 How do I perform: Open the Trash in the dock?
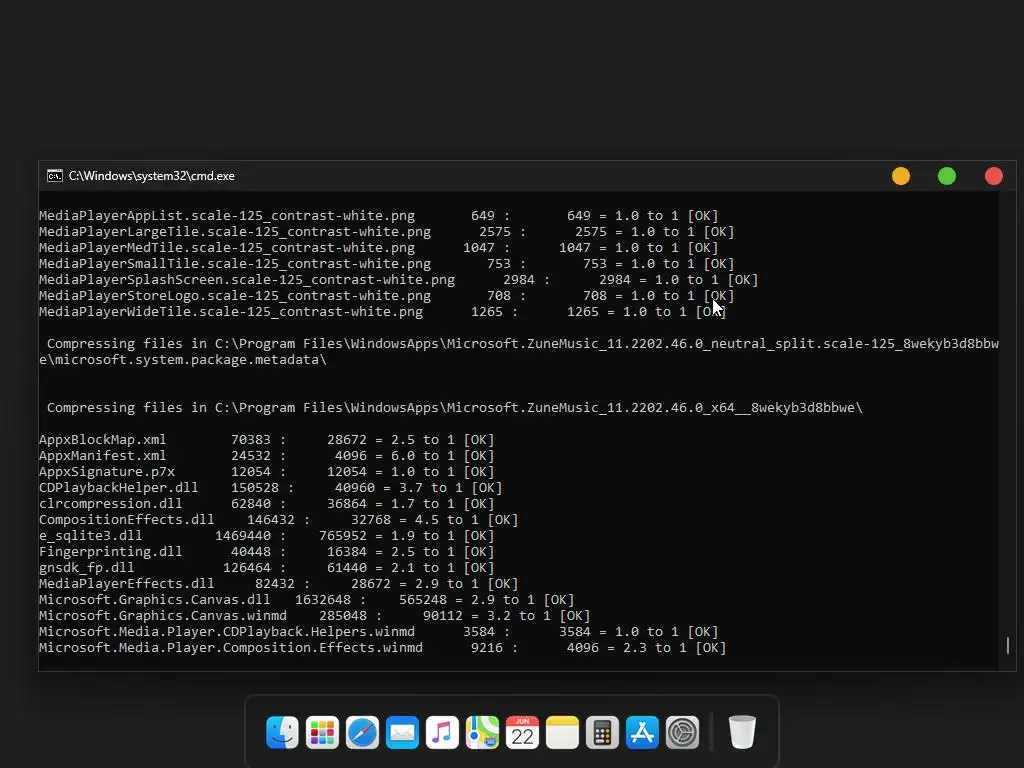742,733
